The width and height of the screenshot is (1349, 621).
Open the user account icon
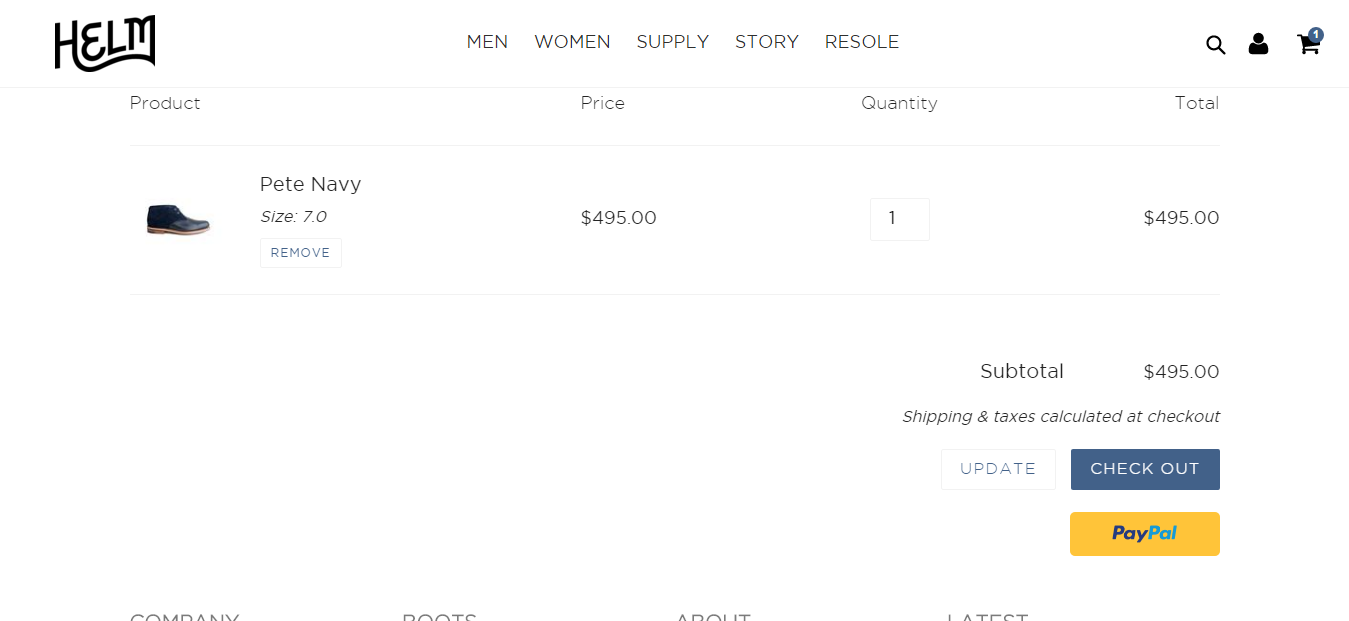pos(1258,44)
